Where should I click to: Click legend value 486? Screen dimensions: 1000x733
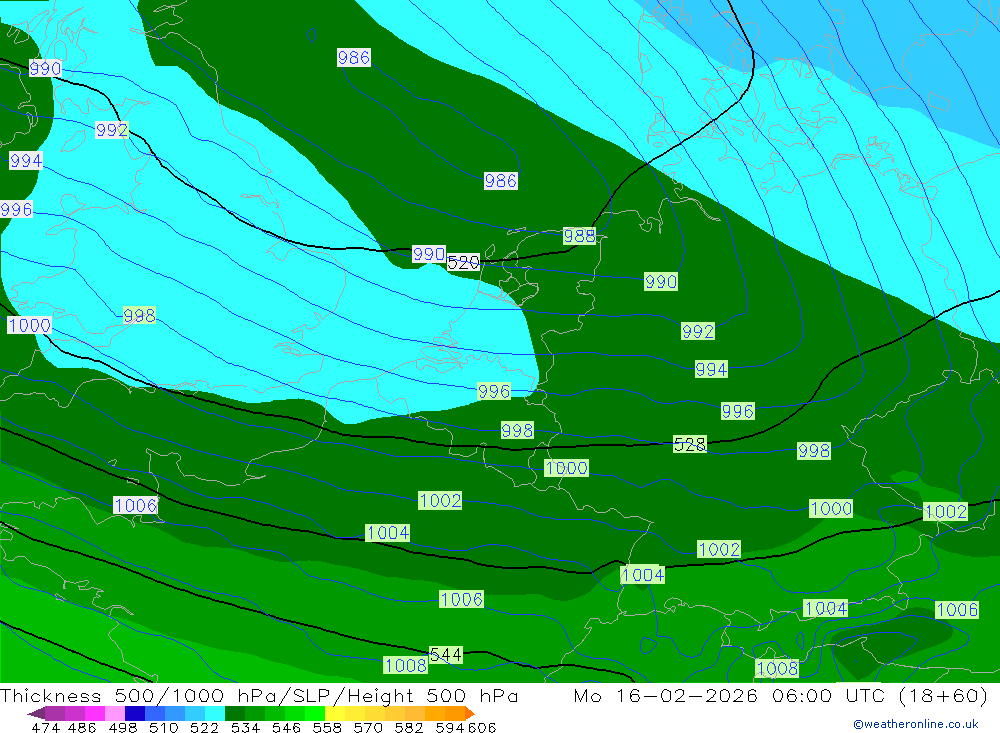tap(82, 727)
